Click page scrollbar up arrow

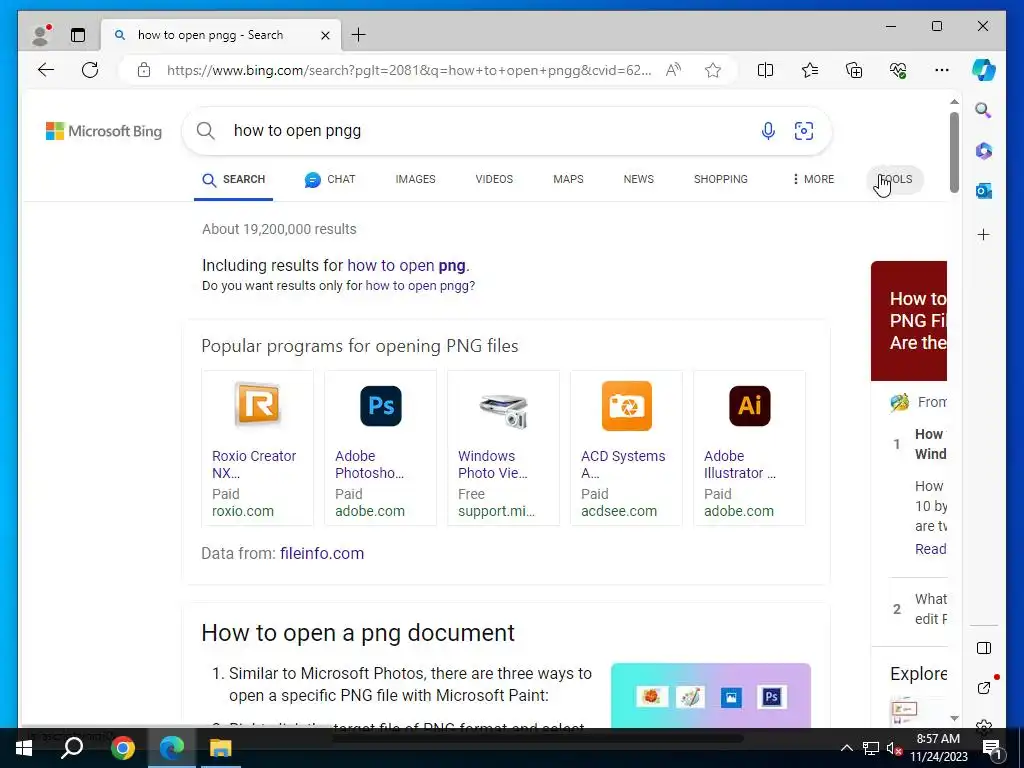tap(954, 102)
